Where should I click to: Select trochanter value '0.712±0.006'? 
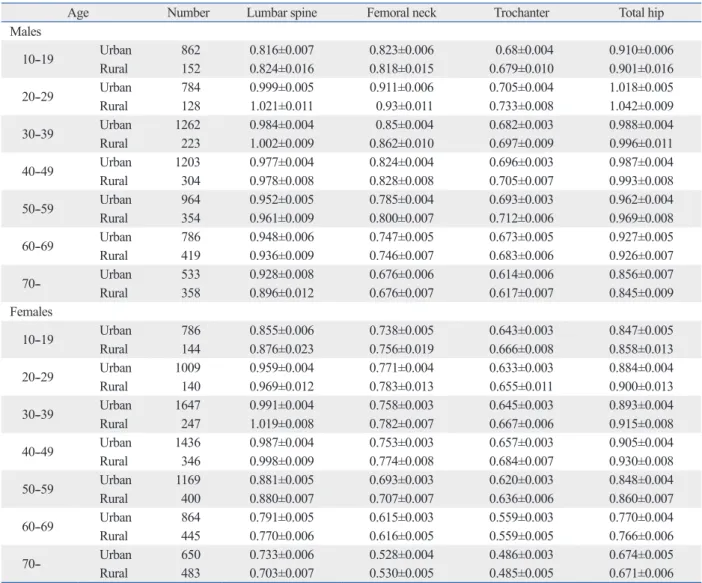pyautogui.click(x=521, y=219)
